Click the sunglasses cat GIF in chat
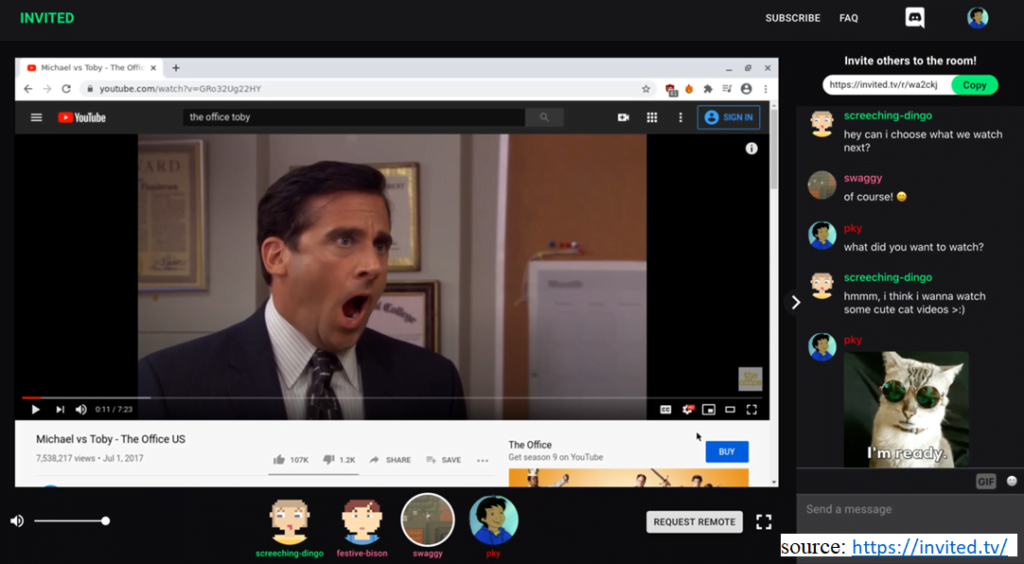Image resolution: width=1024 pixels, height=564 pixels. coord(906,409)
